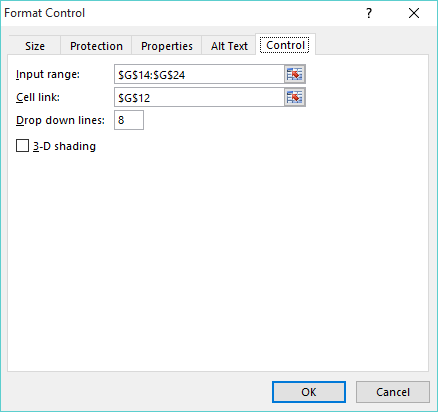Click the Cancel button
This screenshot has height=412, width=438.
393,392
